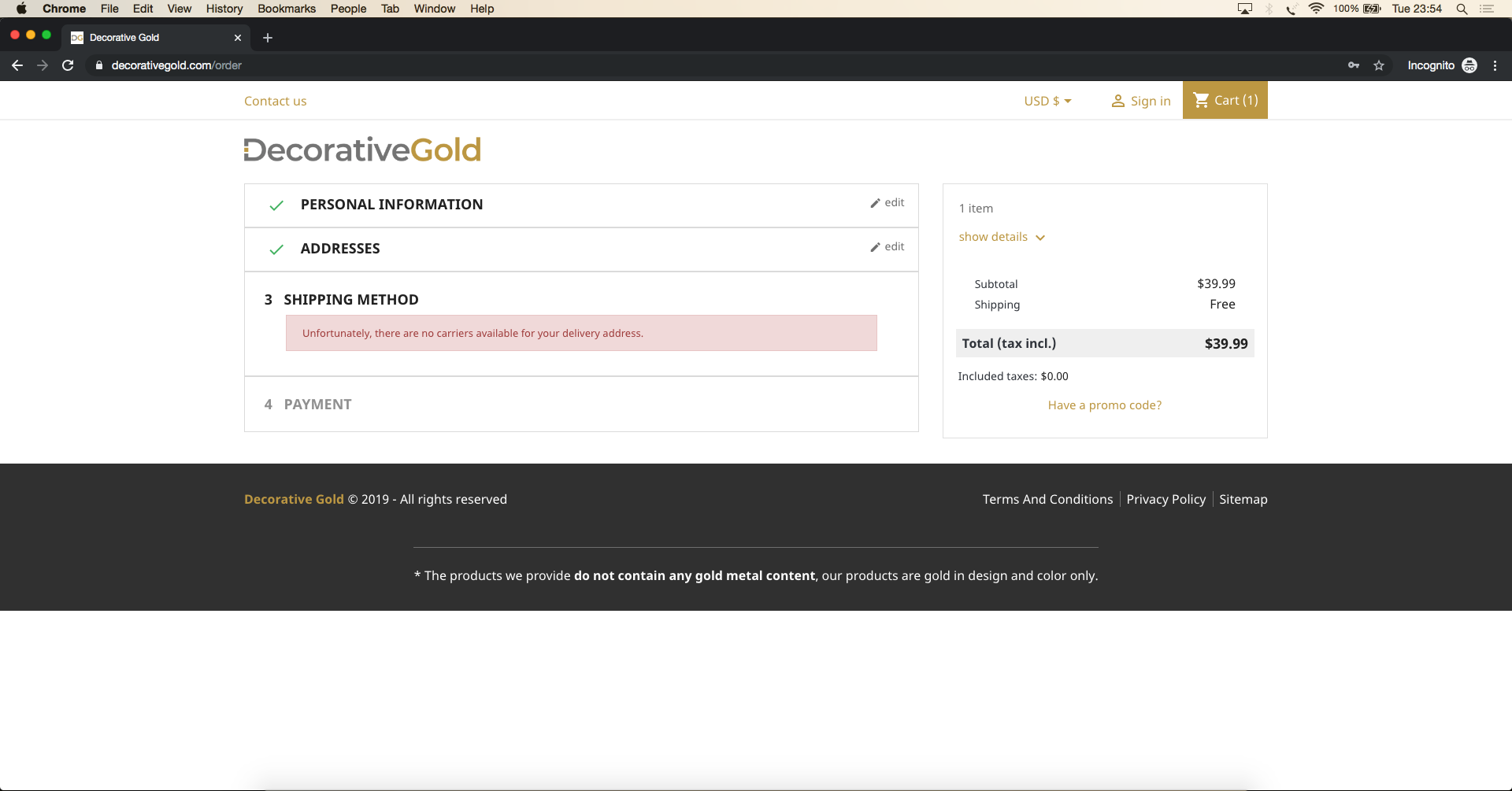Click the DecorativeGold logo
The width and height of the screenshot is (1512, 791).
coord(362,150)
